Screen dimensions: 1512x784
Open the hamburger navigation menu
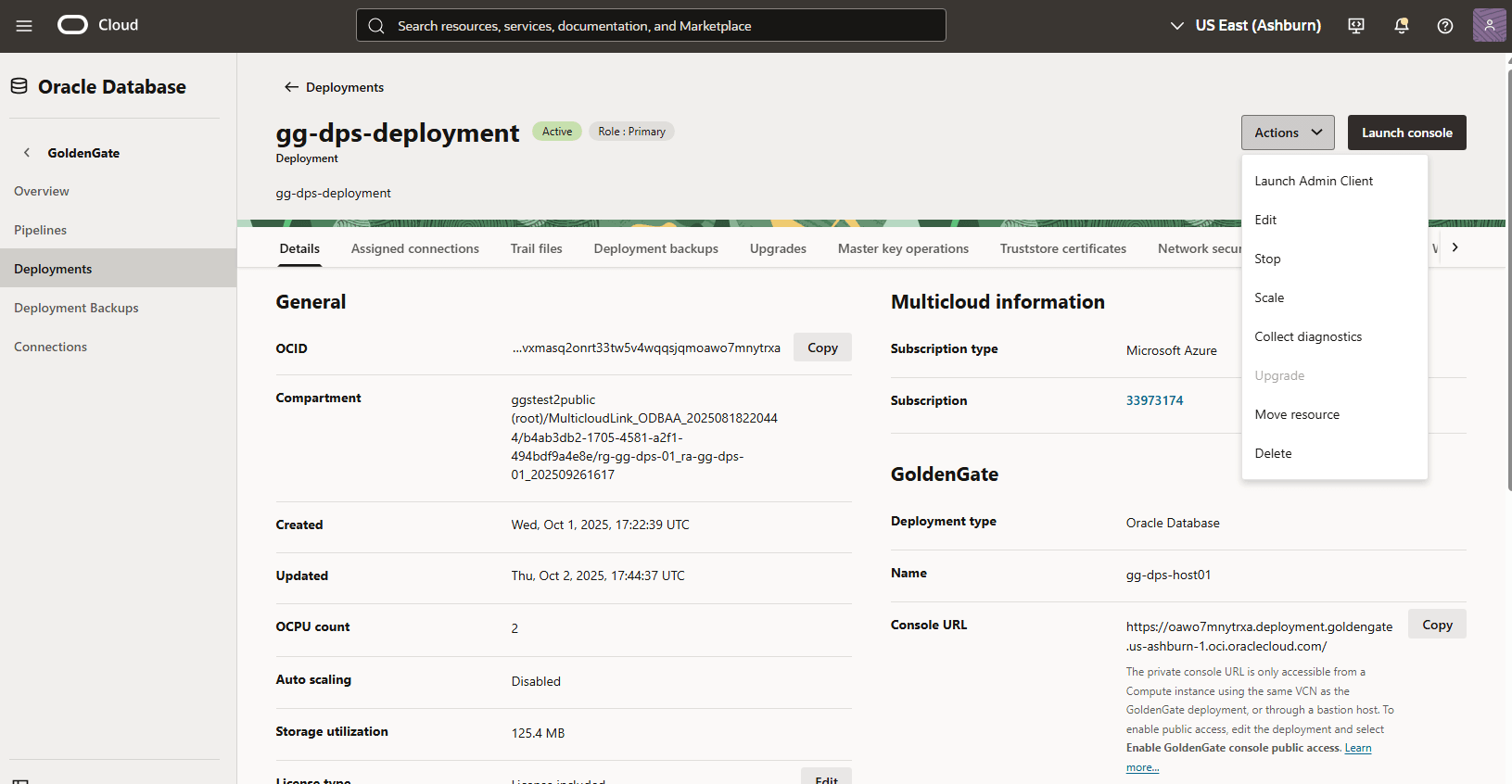pos(24,26)
